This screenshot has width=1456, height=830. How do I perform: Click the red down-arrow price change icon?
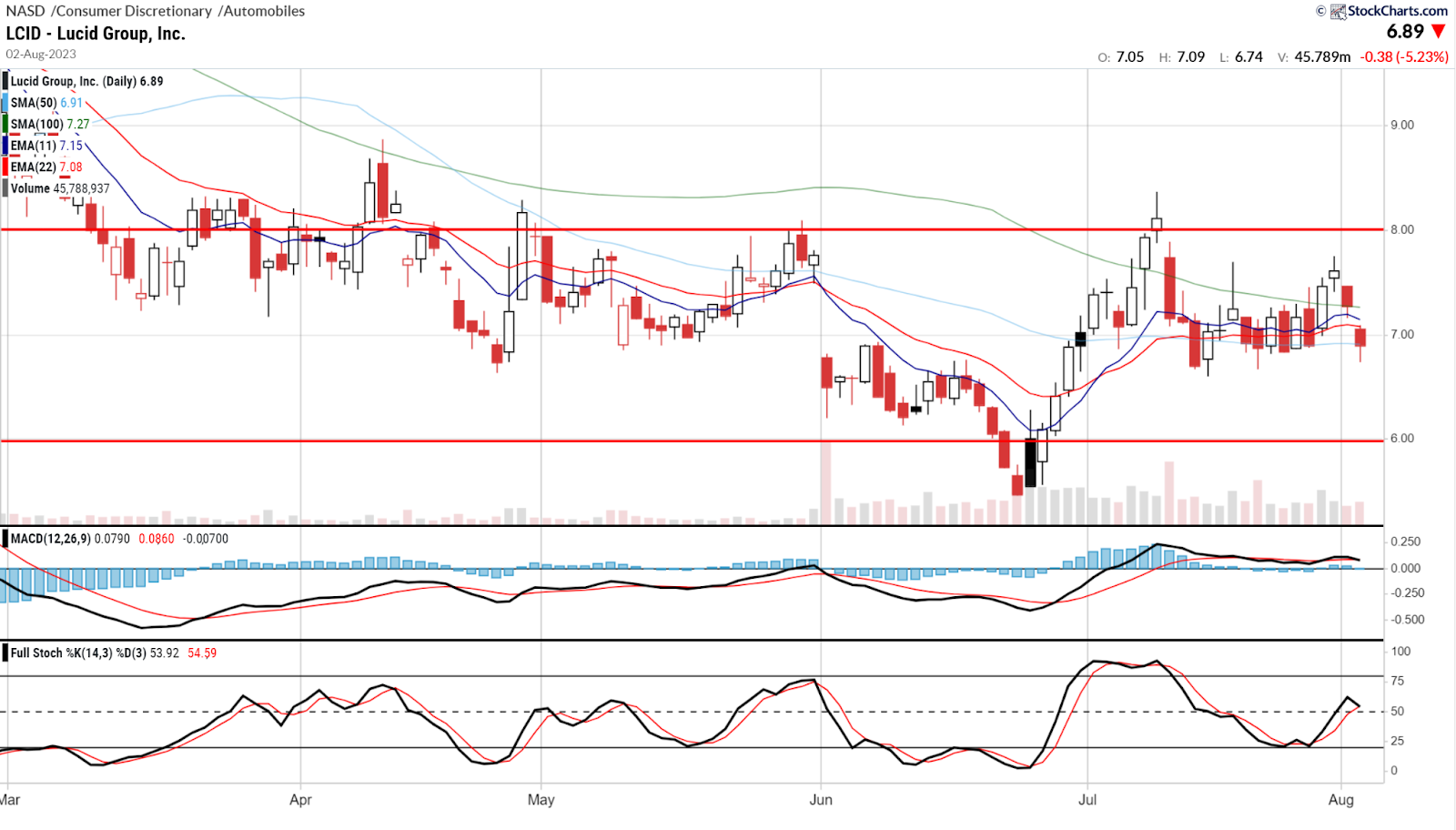pos(1439,32)
